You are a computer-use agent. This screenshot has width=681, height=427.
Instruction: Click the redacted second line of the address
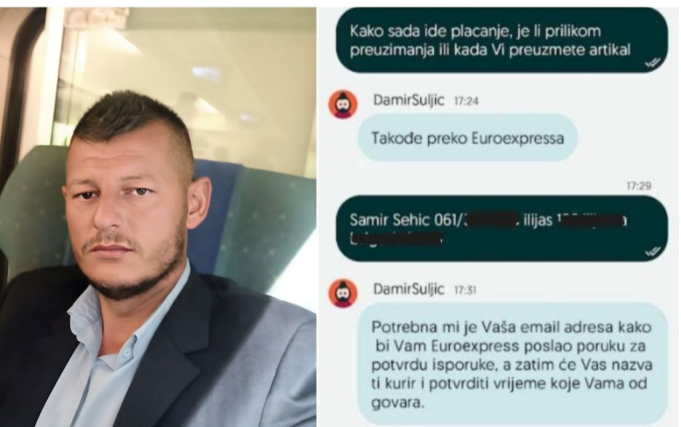point(396,238)
